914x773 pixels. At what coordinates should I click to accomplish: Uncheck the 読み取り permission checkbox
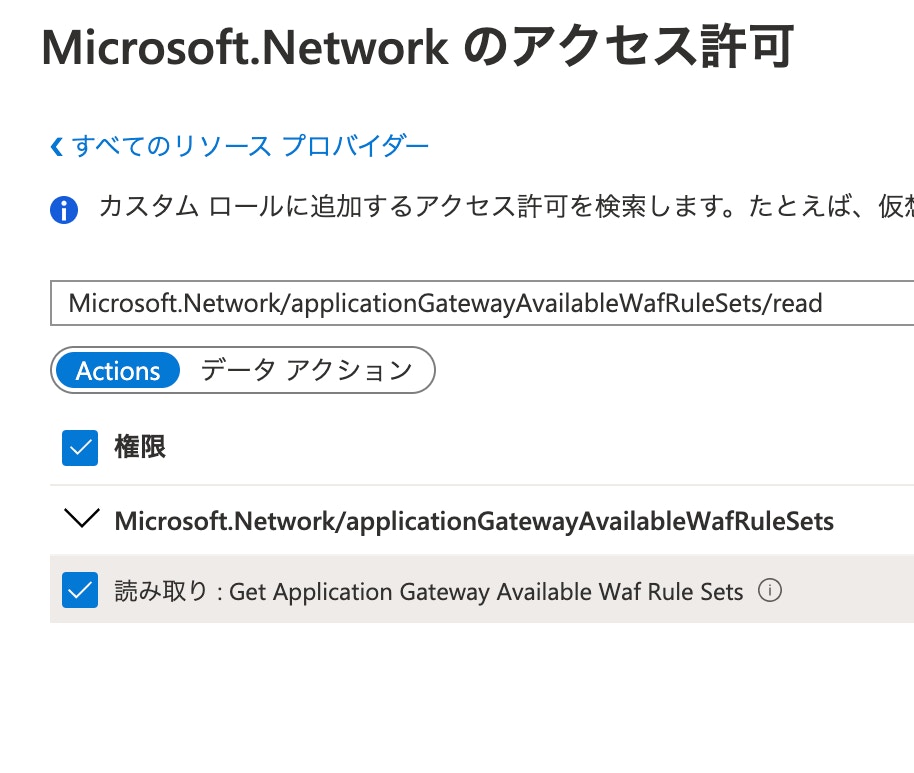pos(80,590)
